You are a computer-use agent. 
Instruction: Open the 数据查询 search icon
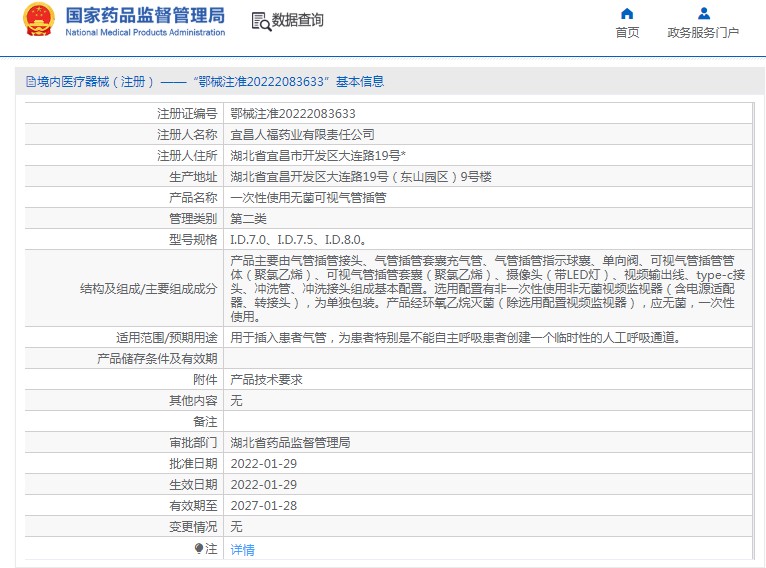261,21
